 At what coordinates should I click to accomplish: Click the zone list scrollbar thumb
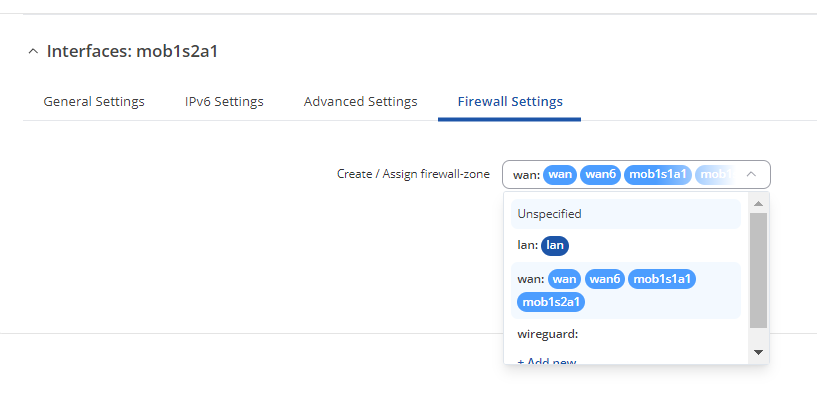[758, 270]
